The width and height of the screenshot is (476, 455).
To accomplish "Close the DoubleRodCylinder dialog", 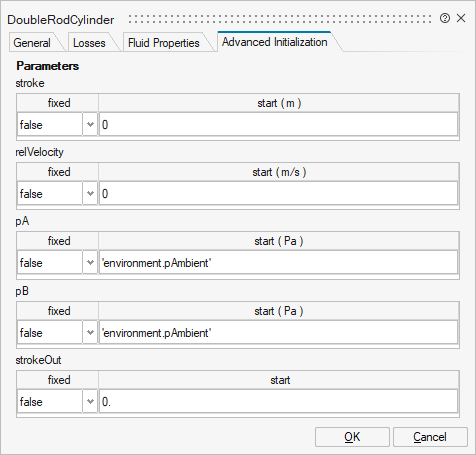I will tap(461, 18).
